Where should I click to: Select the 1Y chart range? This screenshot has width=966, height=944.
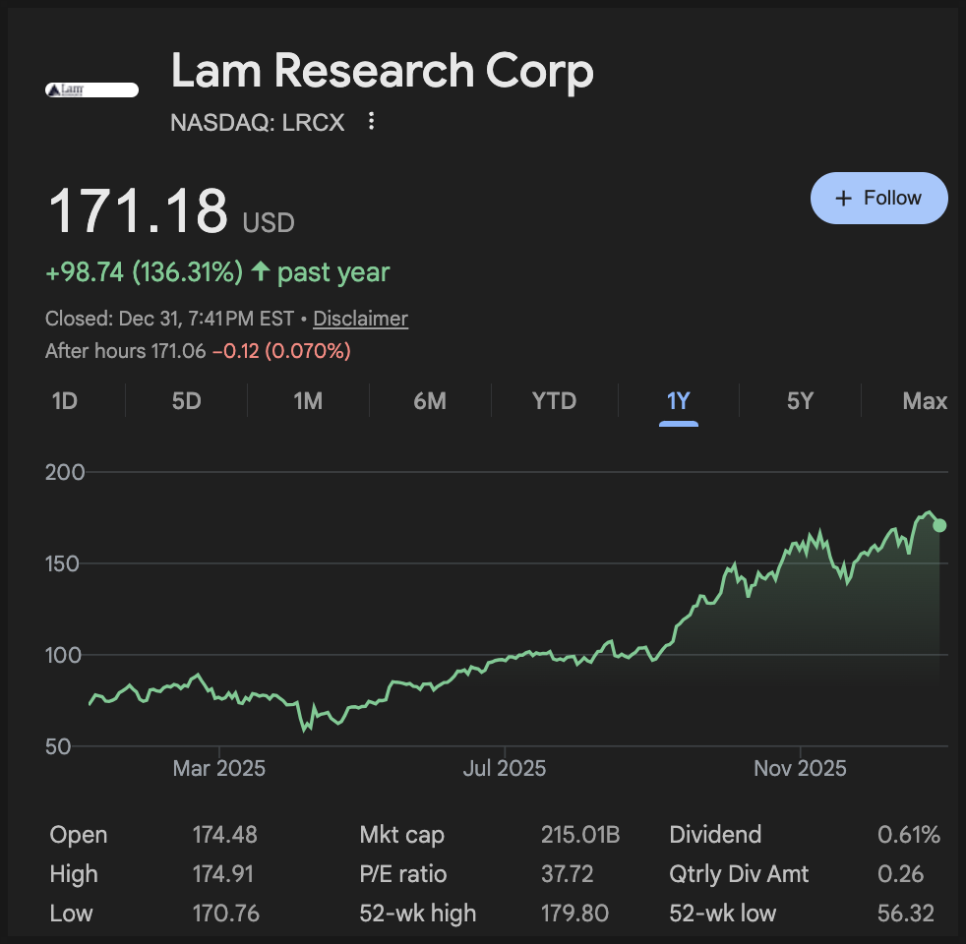click(678, 401)
